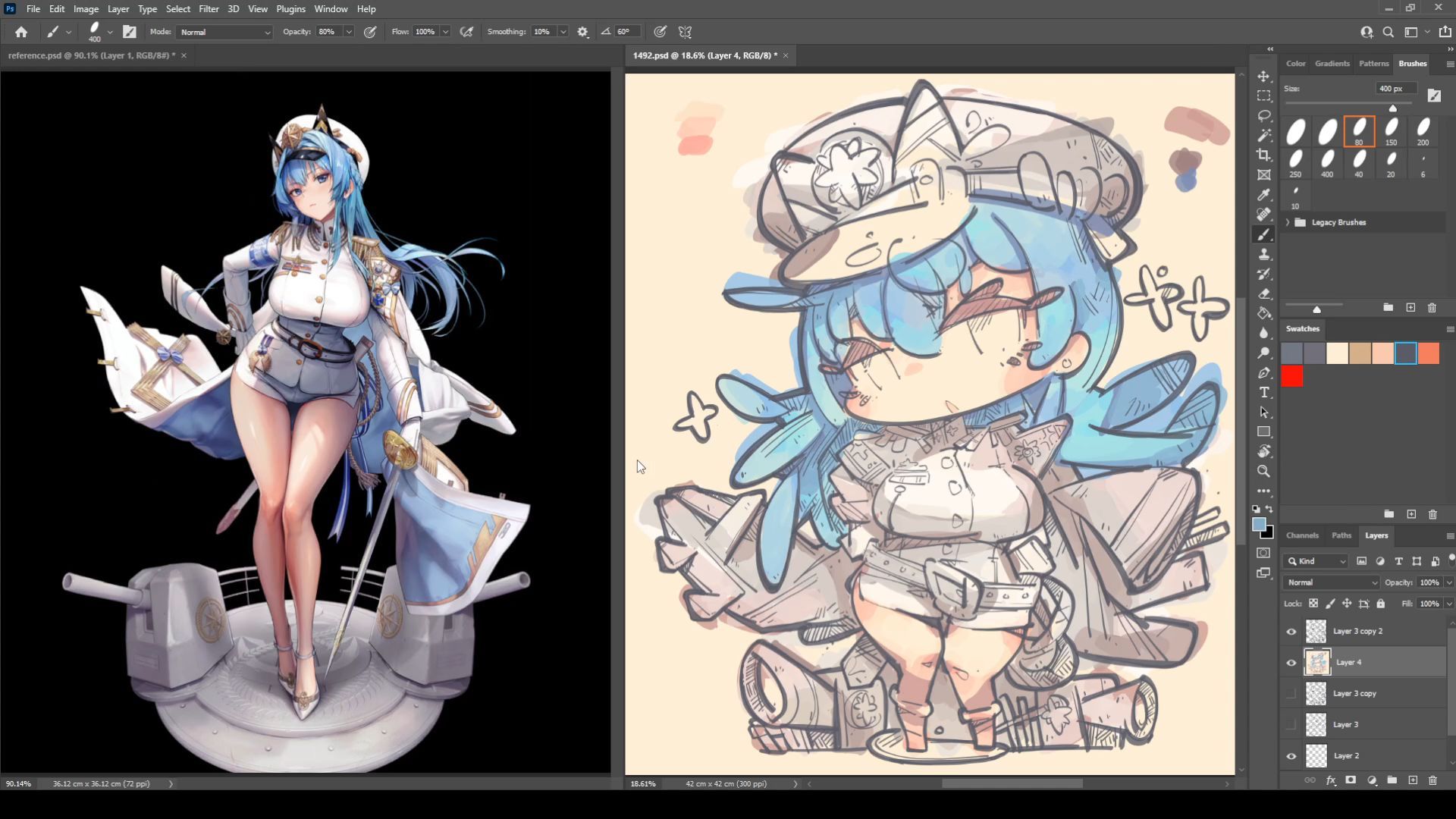1456x819 pixels.
Task: Select the Lasso tool
Action: coord(1263,115)
